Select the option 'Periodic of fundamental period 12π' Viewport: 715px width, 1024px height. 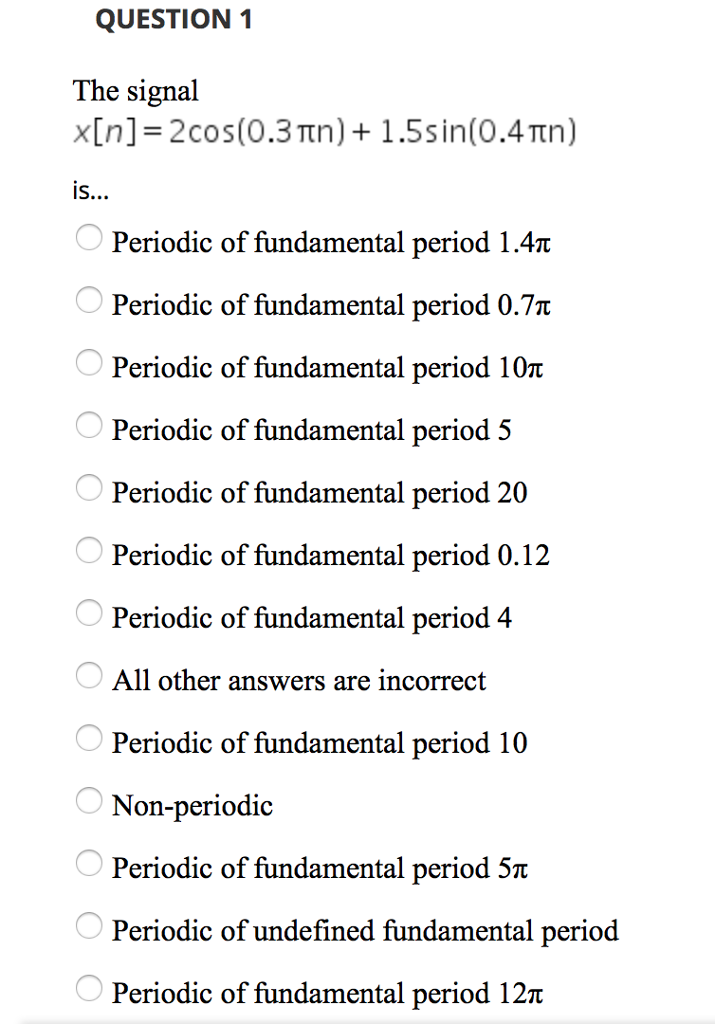point(88,988)
